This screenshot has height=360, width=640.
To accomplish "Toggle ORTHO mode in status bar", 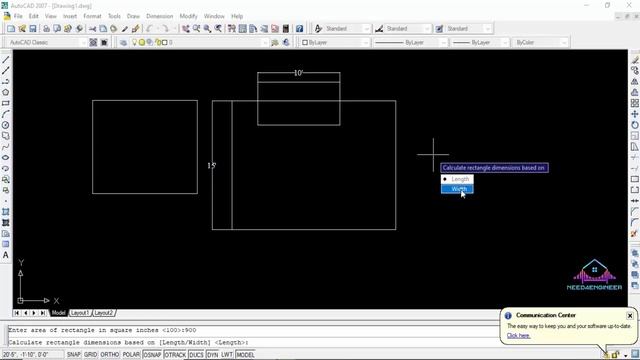I will pyautogui.click(x=110, y=355).
